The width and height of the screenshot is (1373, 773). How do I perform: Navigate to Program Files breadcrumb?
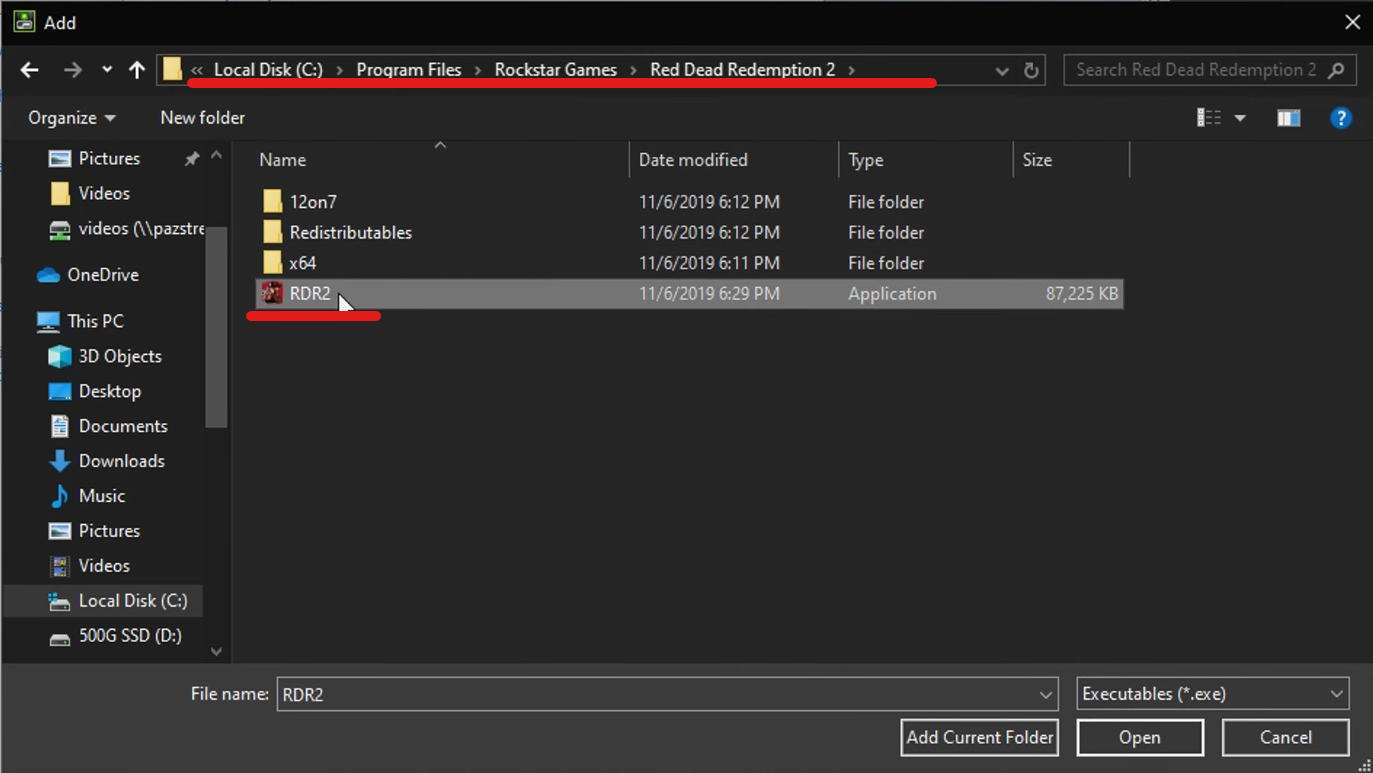[409, 70]
